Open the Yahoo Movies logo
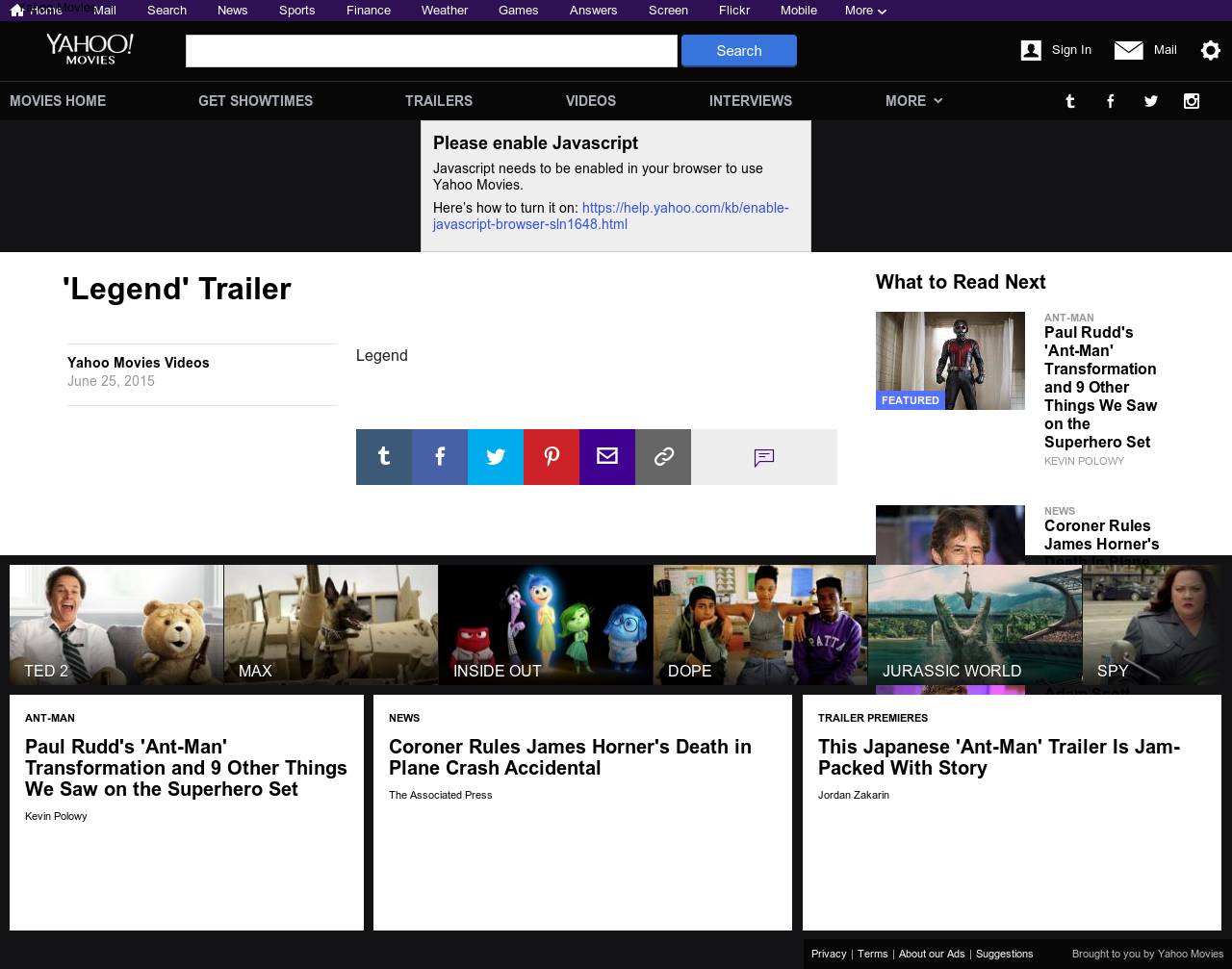 coord(90,49)
